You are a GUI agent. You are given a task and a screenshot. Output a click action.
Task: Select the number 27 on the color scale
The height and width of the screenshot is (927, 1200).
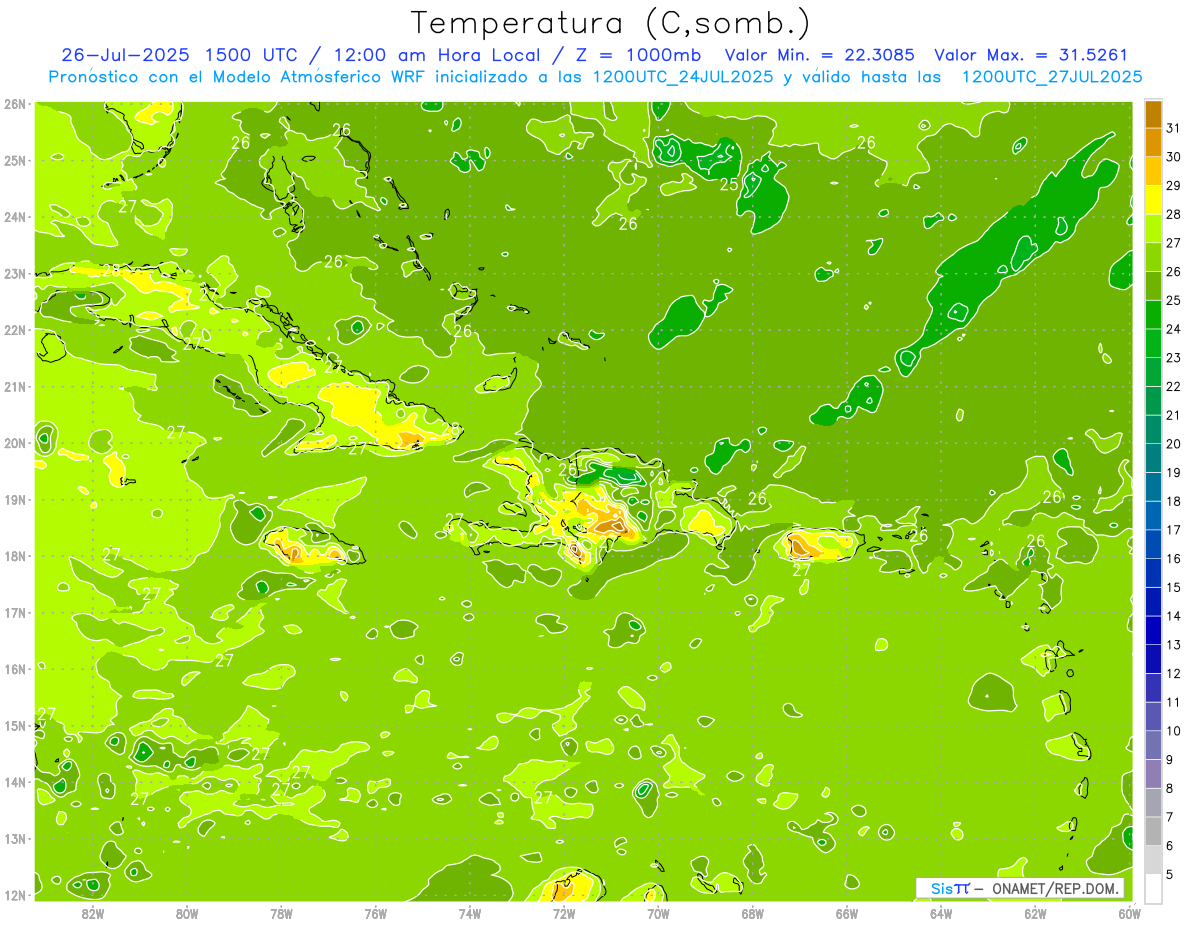1174,243
